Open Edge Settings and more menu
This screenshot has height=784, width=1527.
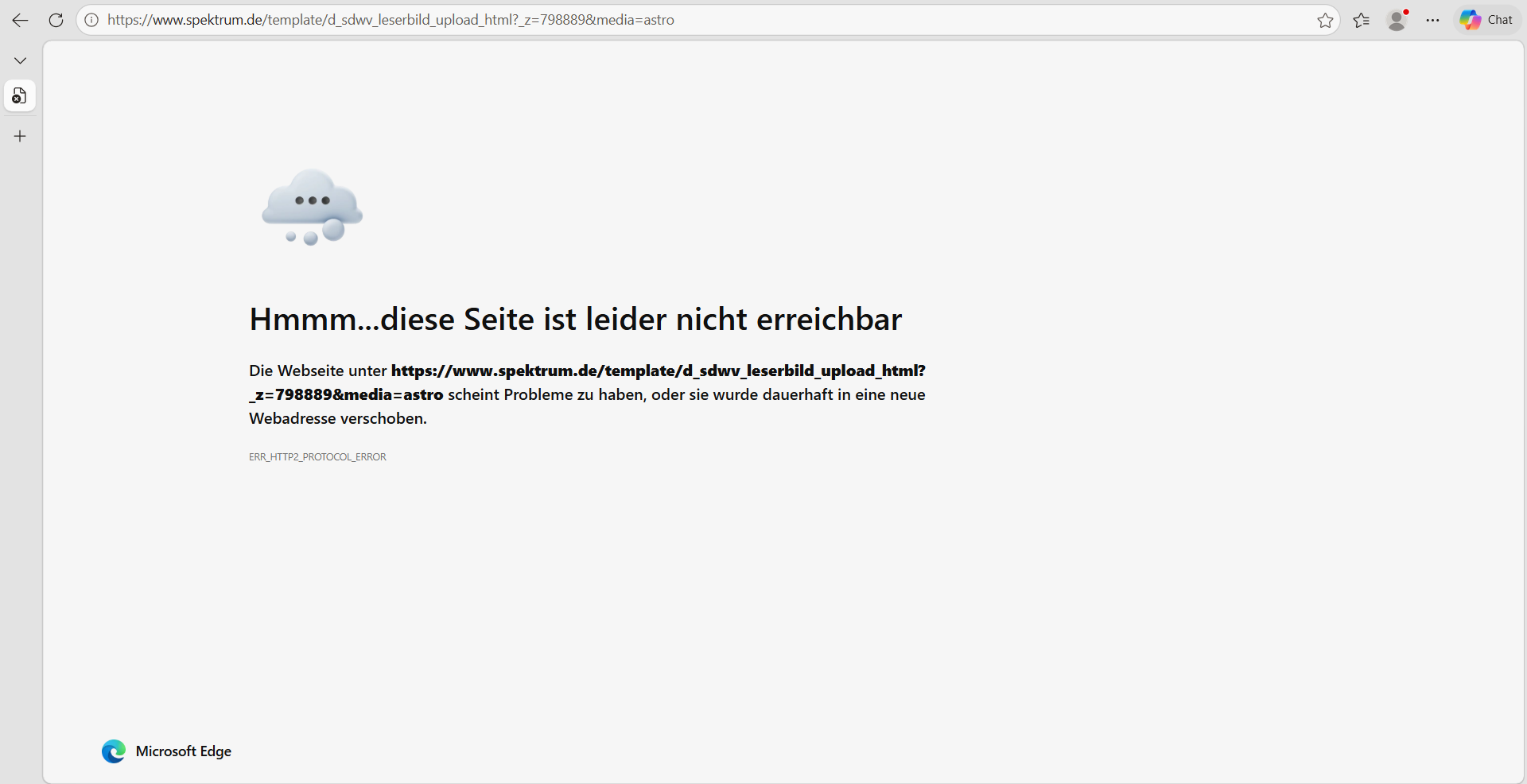tap(1432, 20)
